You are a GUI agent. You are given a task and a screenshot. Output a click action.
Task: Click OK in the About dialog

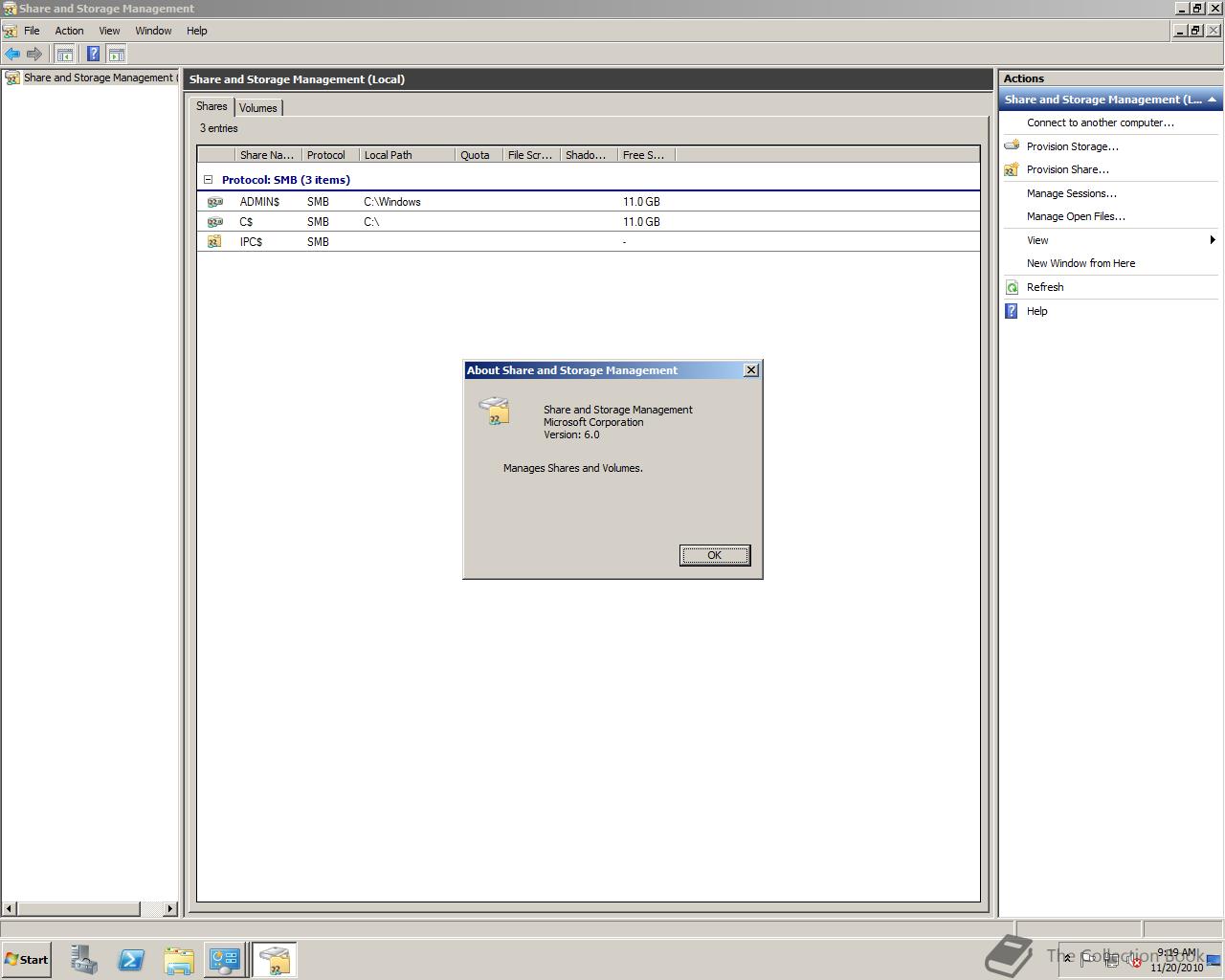[x=715, y=555]
